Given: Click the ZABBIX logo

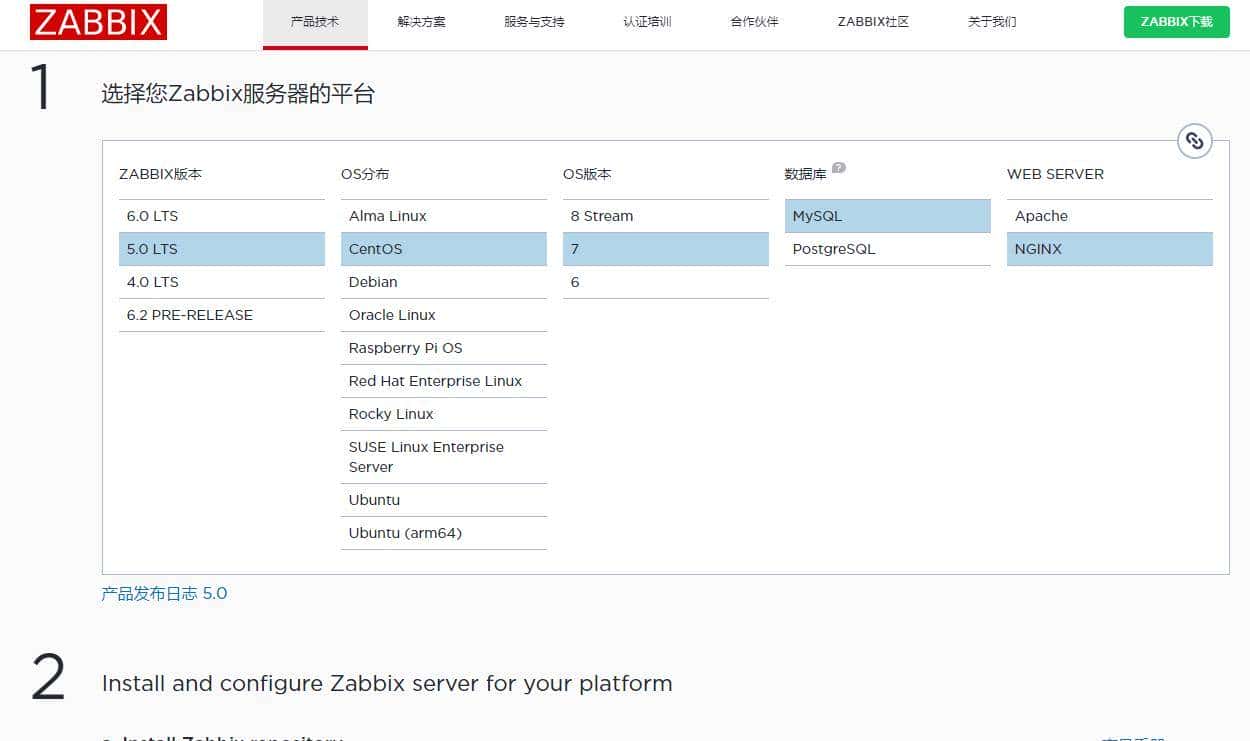Looking at the screenshot, I should [x=97, y=21].
